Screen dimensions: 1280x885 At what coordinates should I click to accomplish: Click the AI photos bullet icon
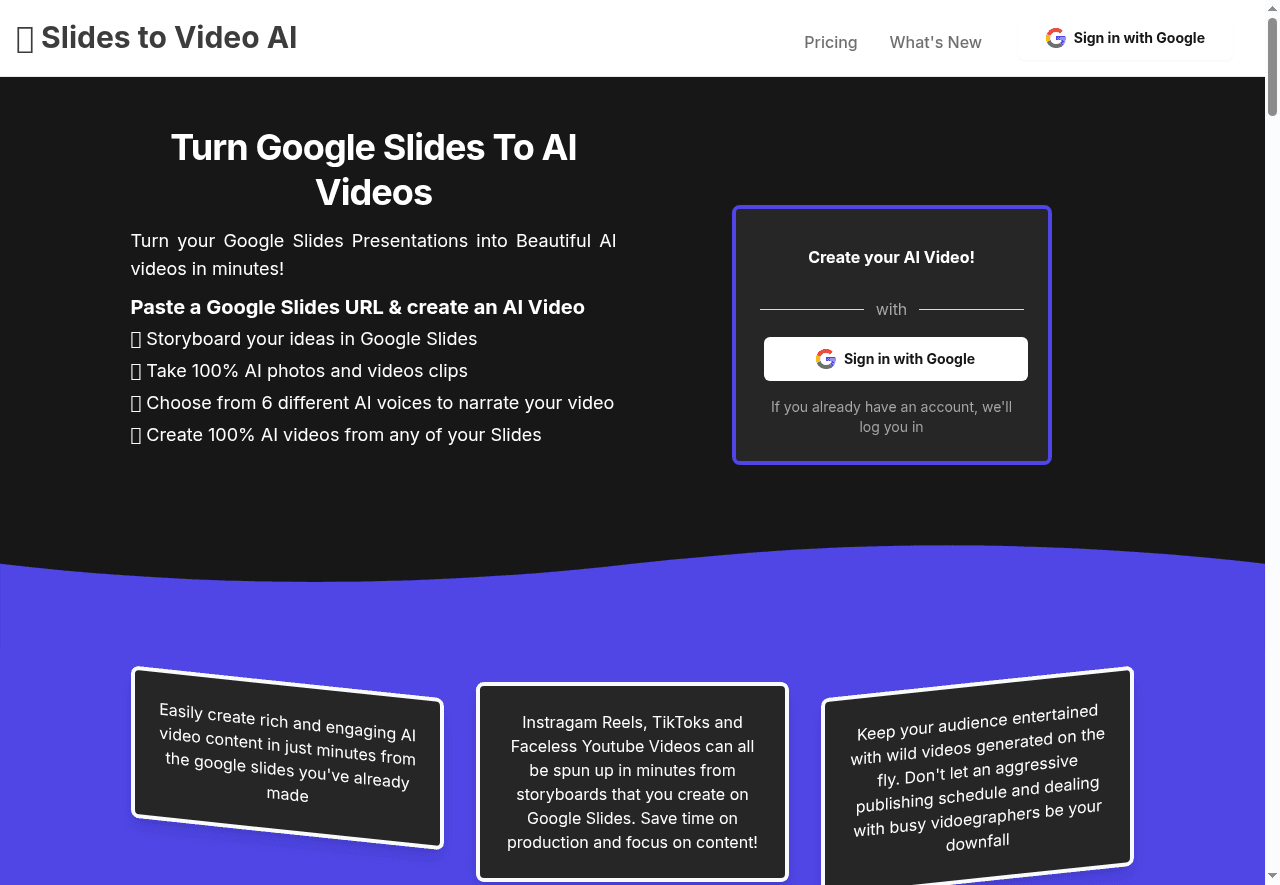click(x=136, y=371)
